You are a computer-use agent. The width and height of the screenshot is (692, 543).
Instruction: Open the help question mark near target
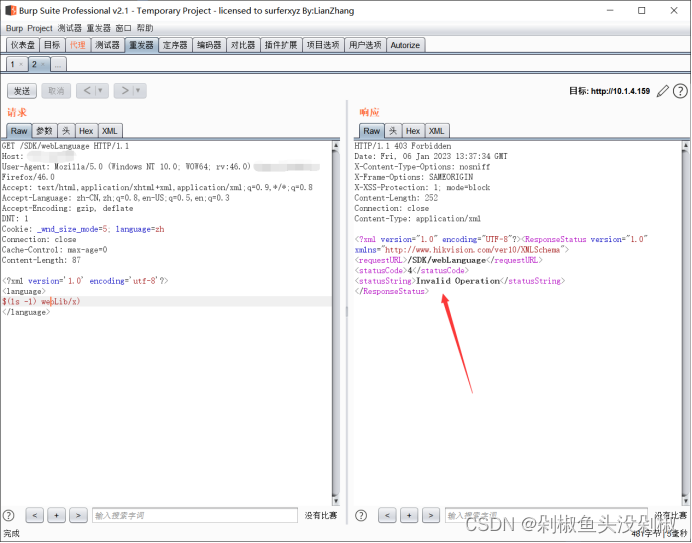point(680,91)
